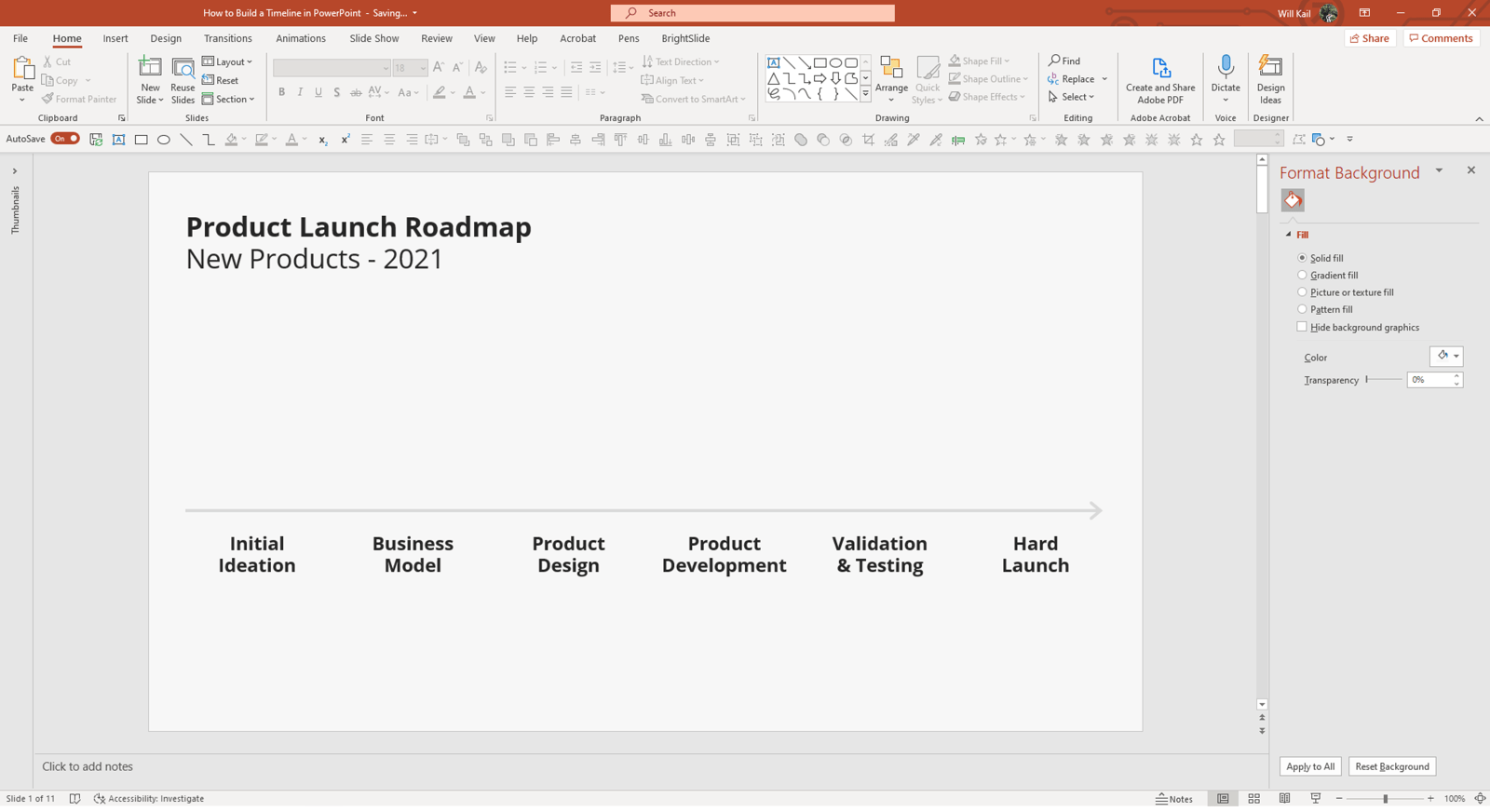Open Text Direction dropdown
Screen dimensions: 1490x812
click(681, 61)
